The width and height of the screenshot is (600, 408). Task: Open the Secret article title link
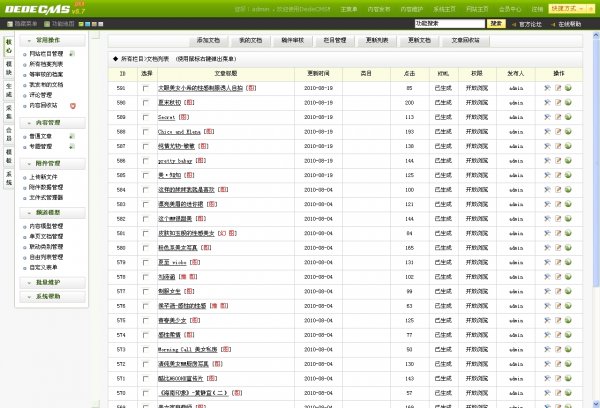pos(166,118)
